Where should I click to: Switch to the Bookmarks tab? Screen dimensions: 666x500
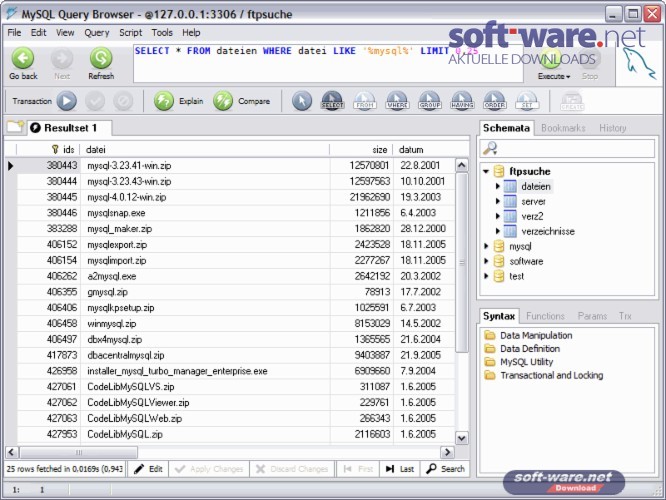[x=563, y=128]
